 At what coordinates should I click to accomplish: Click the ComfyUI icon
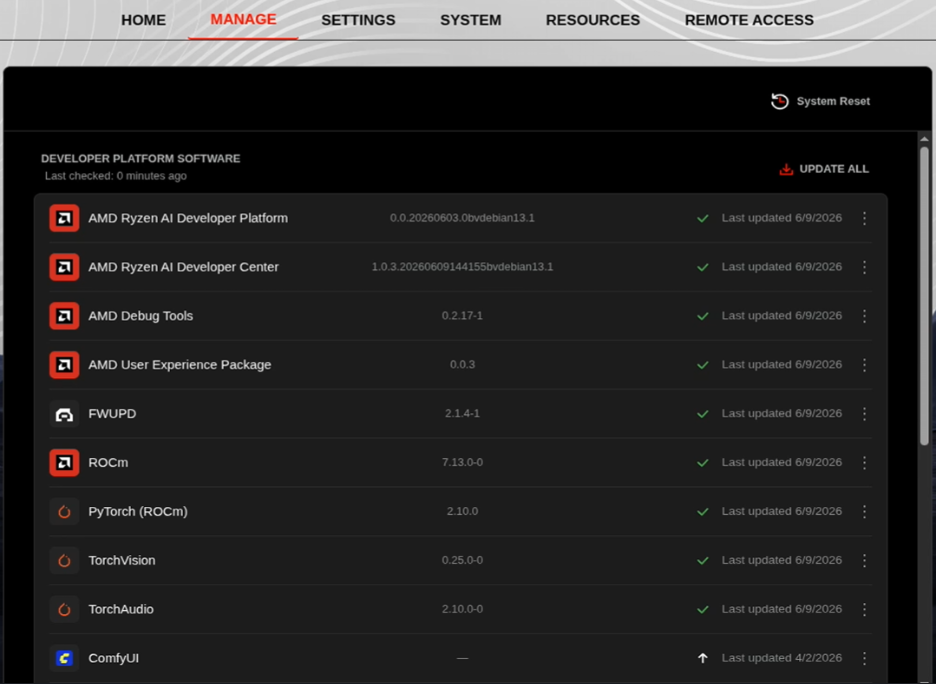pos(64,658)
